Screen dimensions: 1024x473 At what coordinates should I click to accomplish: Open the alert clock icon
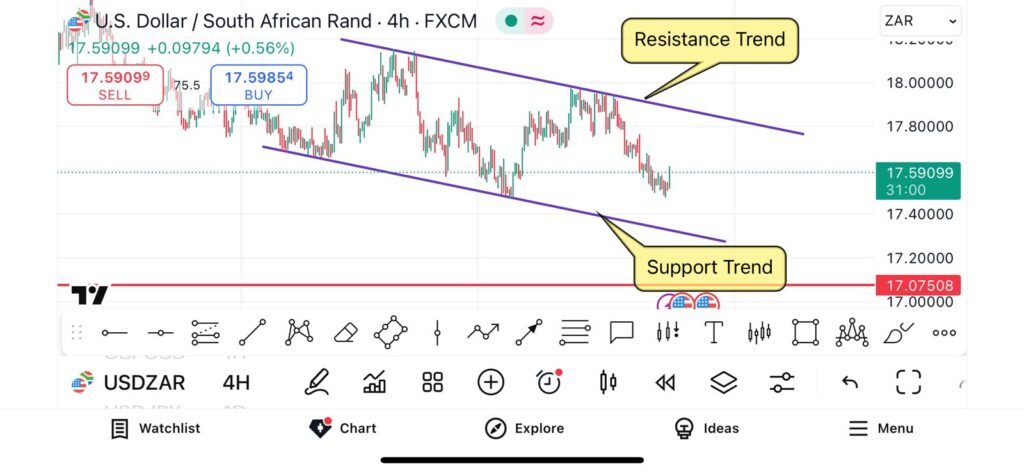tap(548, 381)
